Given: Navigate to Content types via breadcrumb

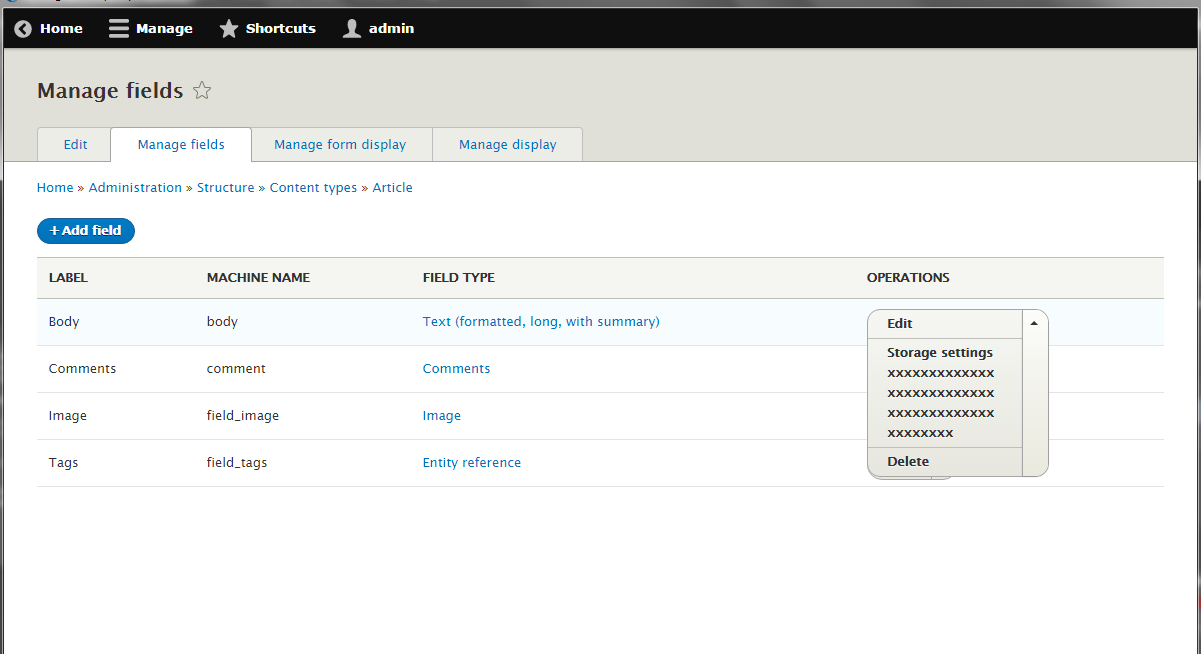Looking at the screenshot, I should tap(313, 187).
